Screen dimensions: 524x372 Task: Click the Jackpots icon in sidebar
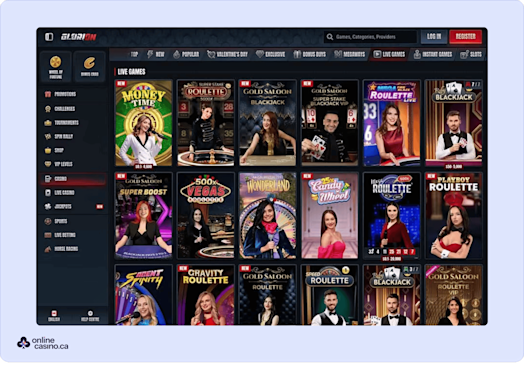point(48,207)
